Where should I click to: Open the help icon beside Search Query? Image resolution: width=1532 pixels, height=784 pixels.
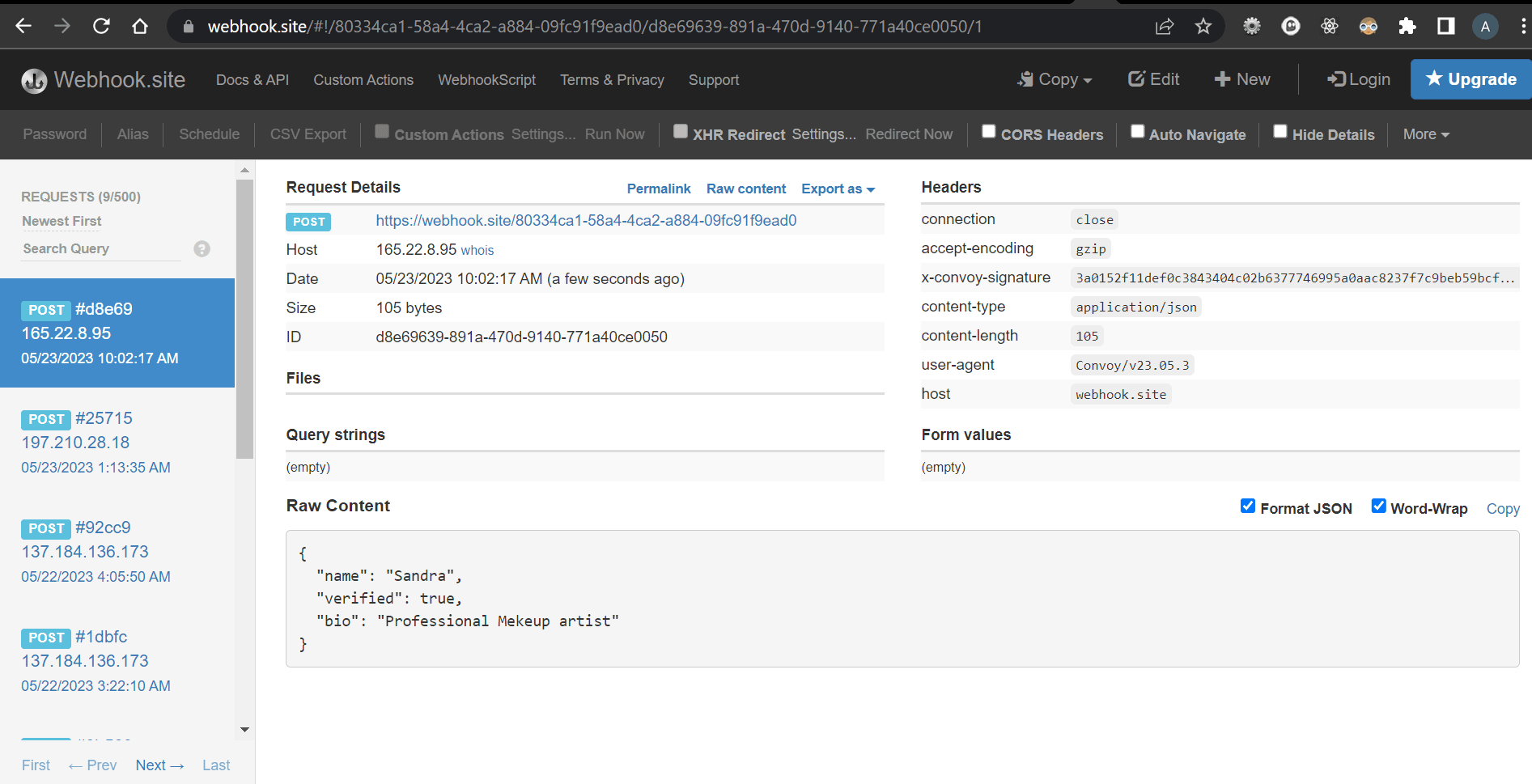point(202,248)
